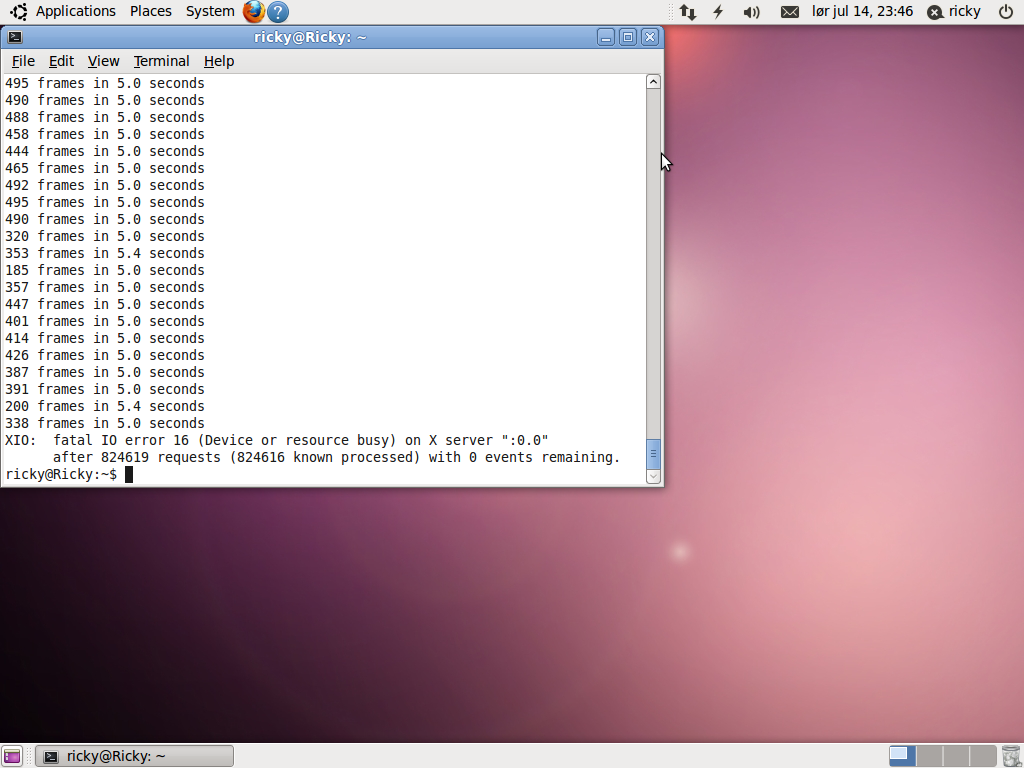Viewport: 1024px width, 768px height.
Task: Click the 'after 824619 requests' line
Action: coord(336,457)
